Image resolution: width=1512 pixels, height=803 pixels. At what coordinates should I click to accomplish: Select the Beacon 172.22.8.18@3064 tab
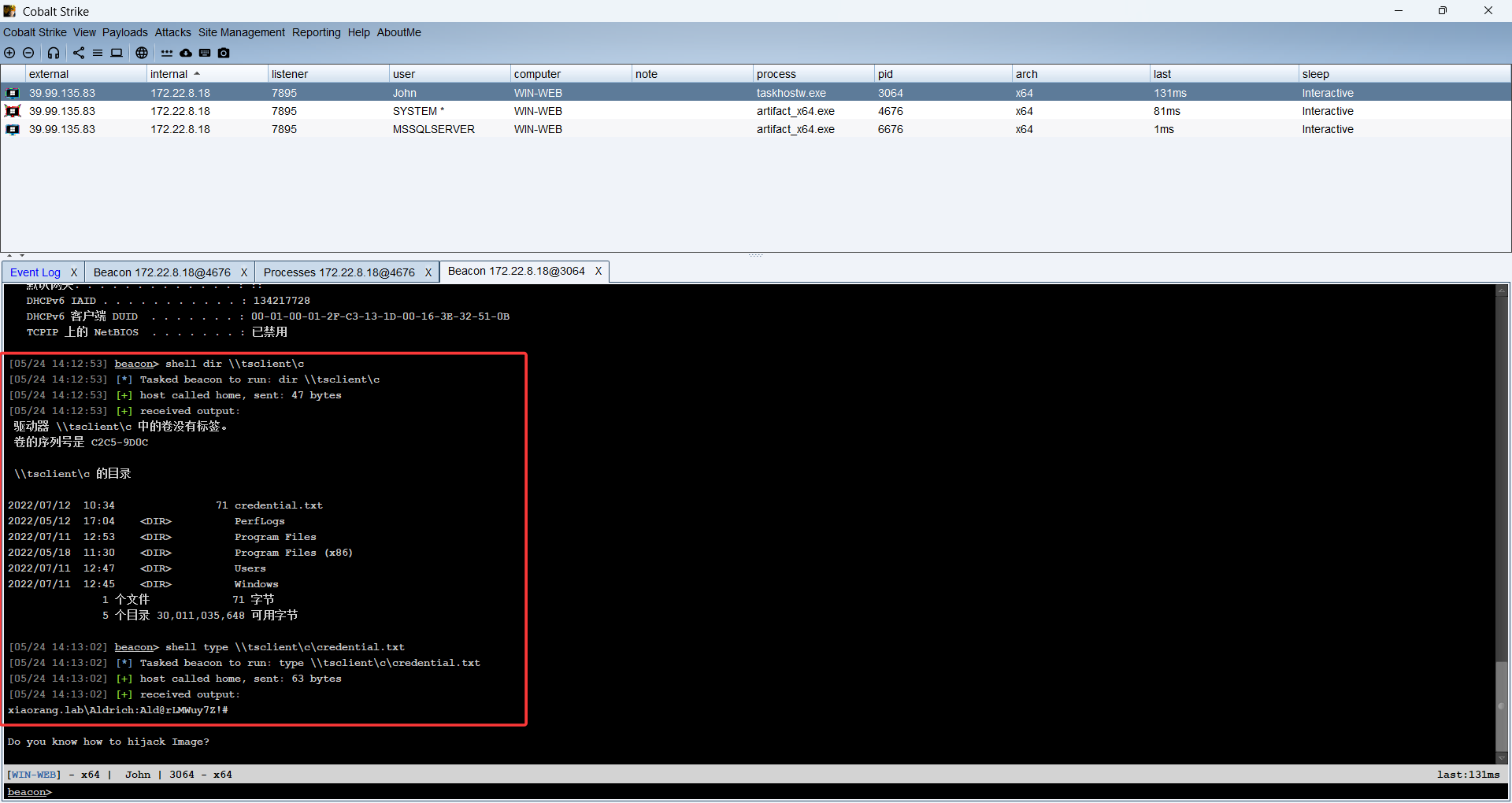click(x=516, y=271)
